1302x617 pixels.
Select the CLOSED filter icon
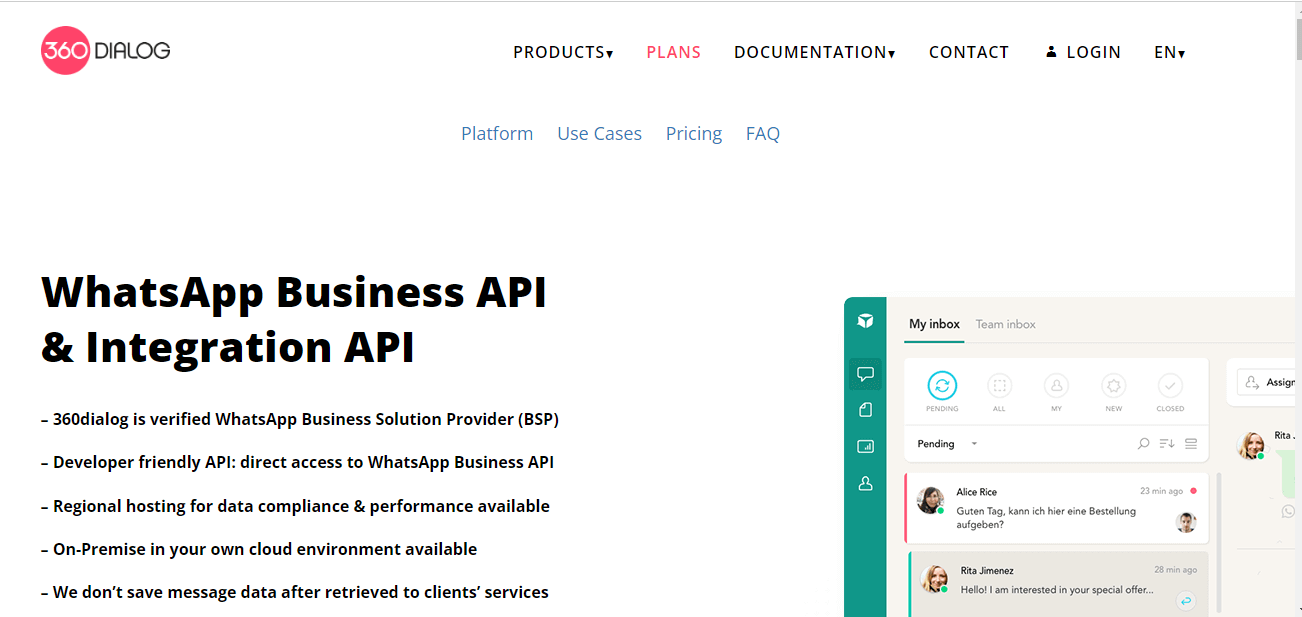pos(1170,385)
